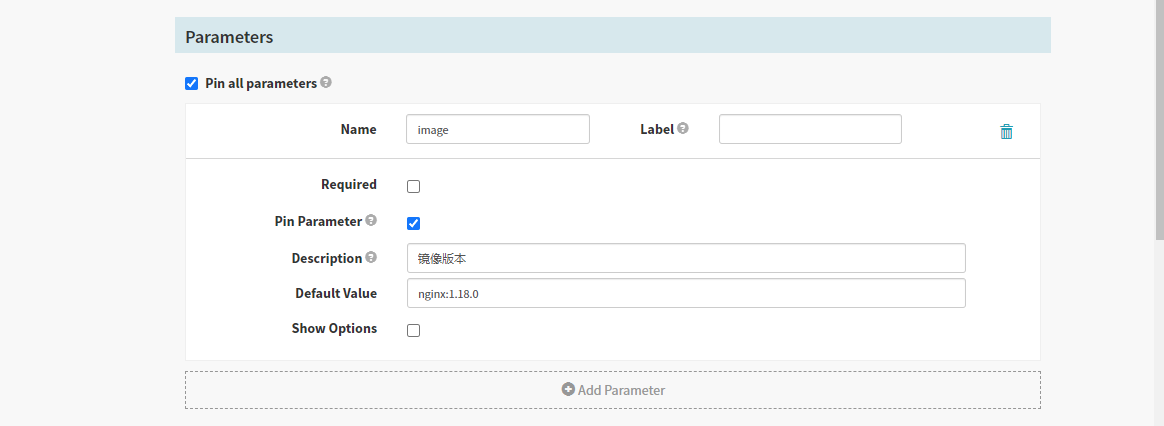
Task: Click the Default Value label text
Action: pos(336,293)
